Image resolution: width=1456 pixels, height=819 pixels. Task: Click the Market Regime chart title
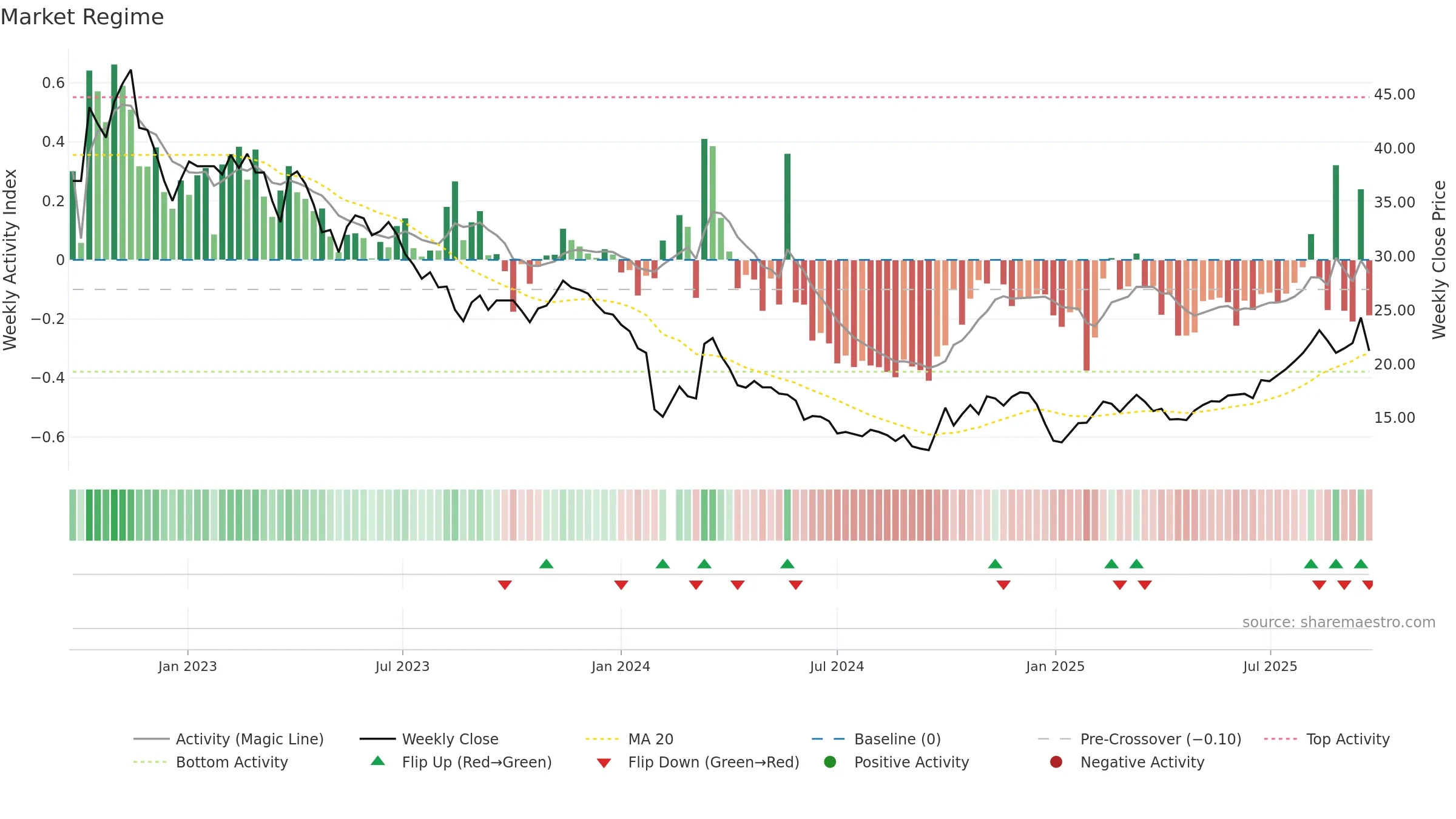82,17
